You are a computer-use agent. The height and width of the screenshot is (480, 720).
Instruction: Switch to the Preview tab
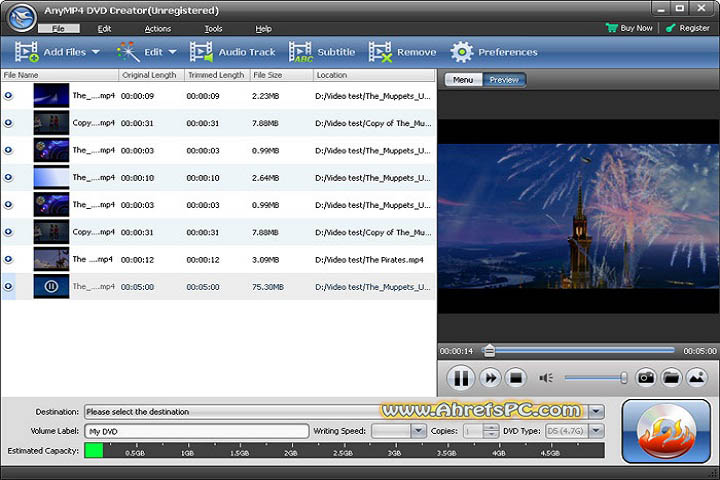(x=504, y=79)
